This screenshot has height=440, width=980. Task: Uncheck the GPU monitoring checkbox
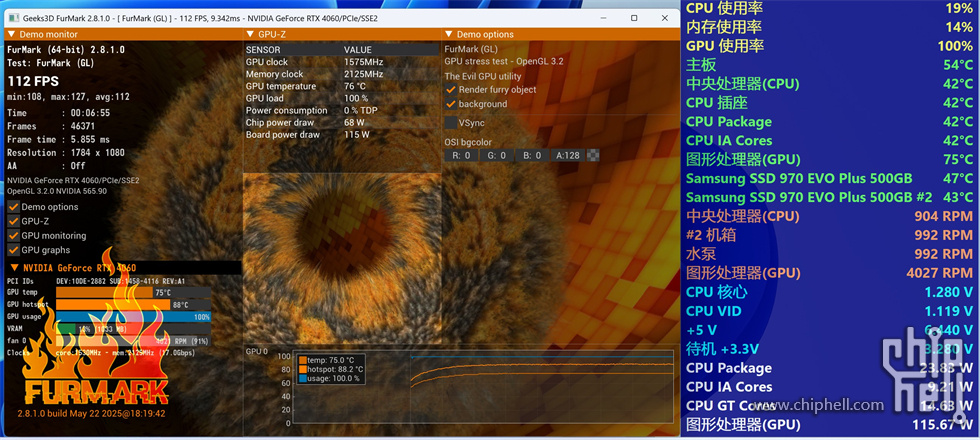click(13, 236)
